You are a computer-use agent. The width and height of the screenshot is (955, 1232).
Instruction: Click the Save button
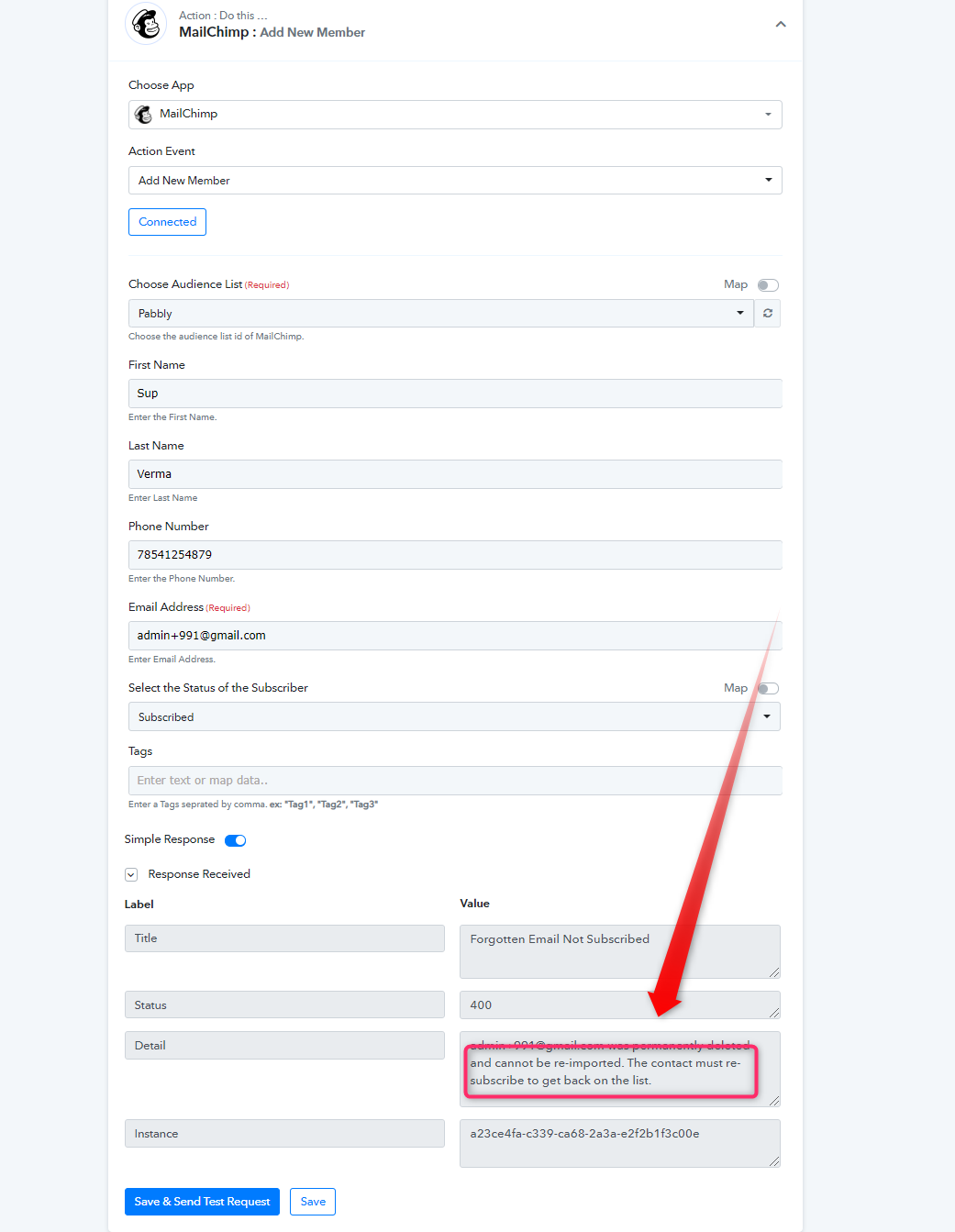313,1202
